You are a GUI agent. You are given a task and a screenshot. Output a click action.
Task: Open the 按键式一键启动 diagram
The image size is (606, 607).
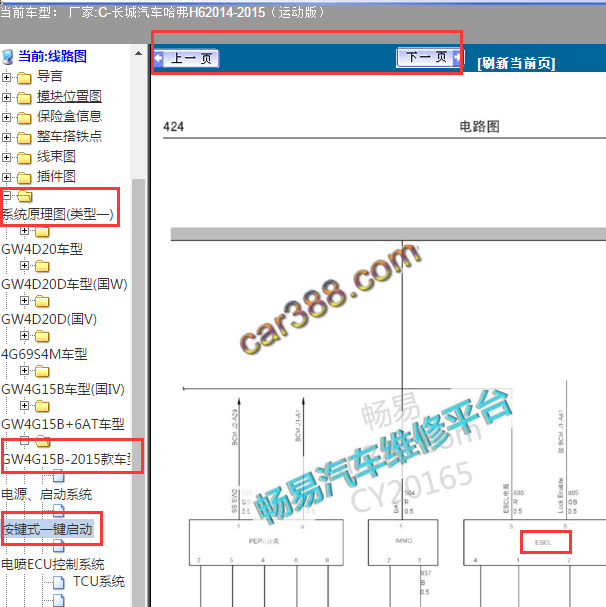[48, 529]
